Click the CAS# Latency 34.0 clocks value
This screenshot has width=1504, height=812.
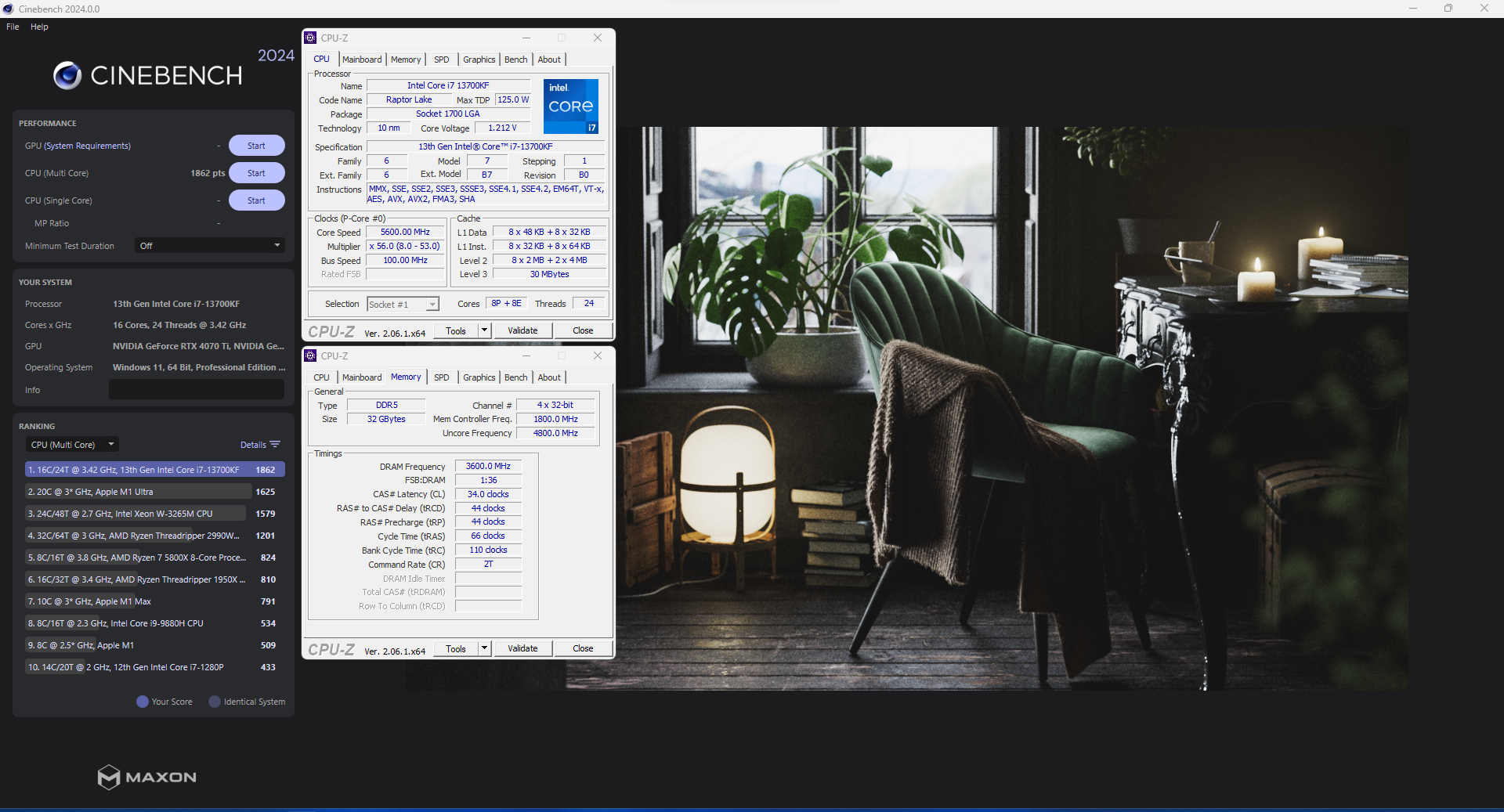pyautogui.click(x=488, y=494)
